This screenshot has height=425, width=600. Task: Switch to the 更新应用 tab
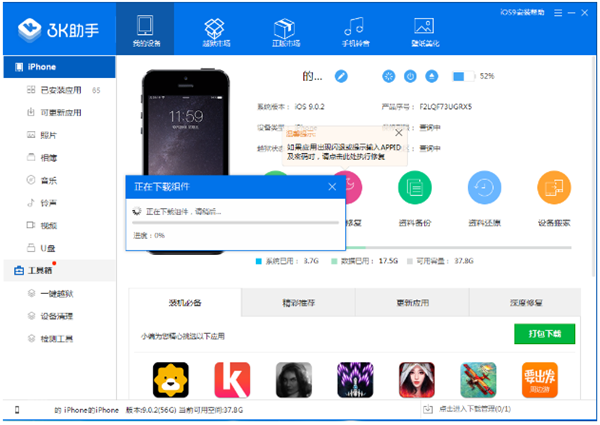pos(412,303)
